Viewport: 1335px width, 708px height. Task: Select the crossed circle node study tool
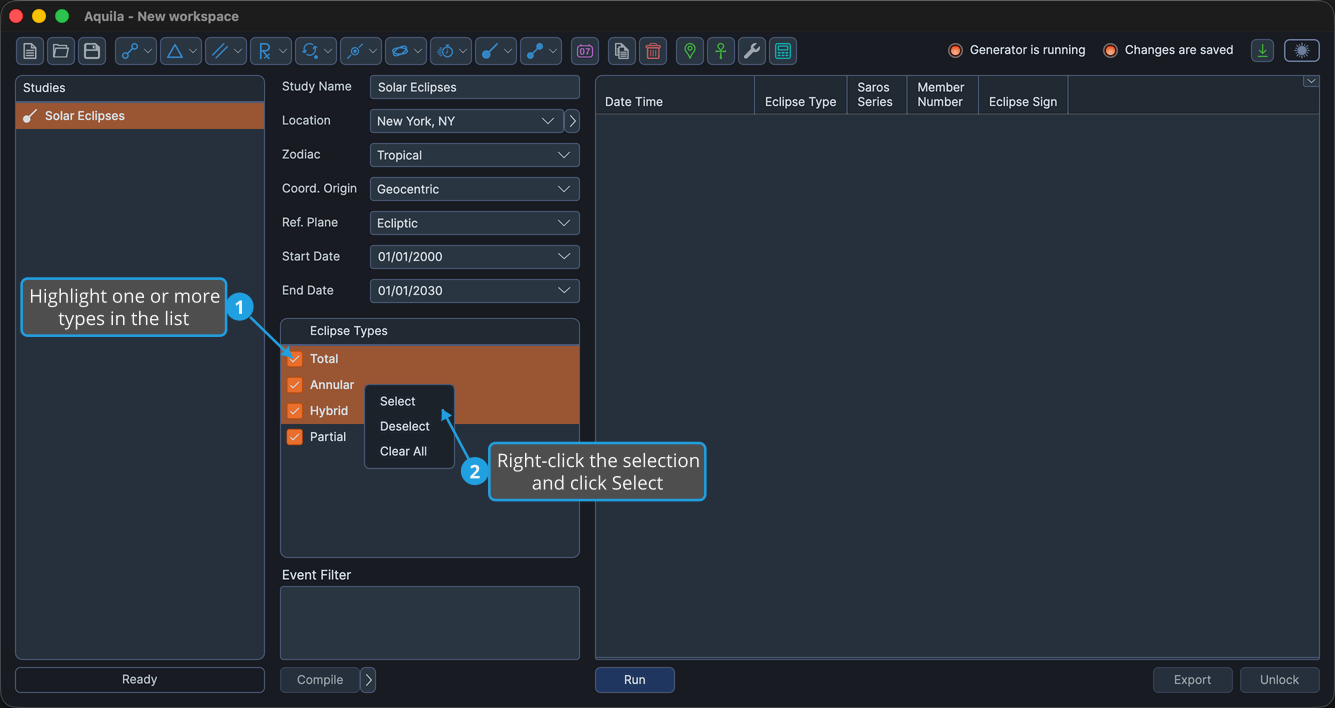click(x=361, y=51)
